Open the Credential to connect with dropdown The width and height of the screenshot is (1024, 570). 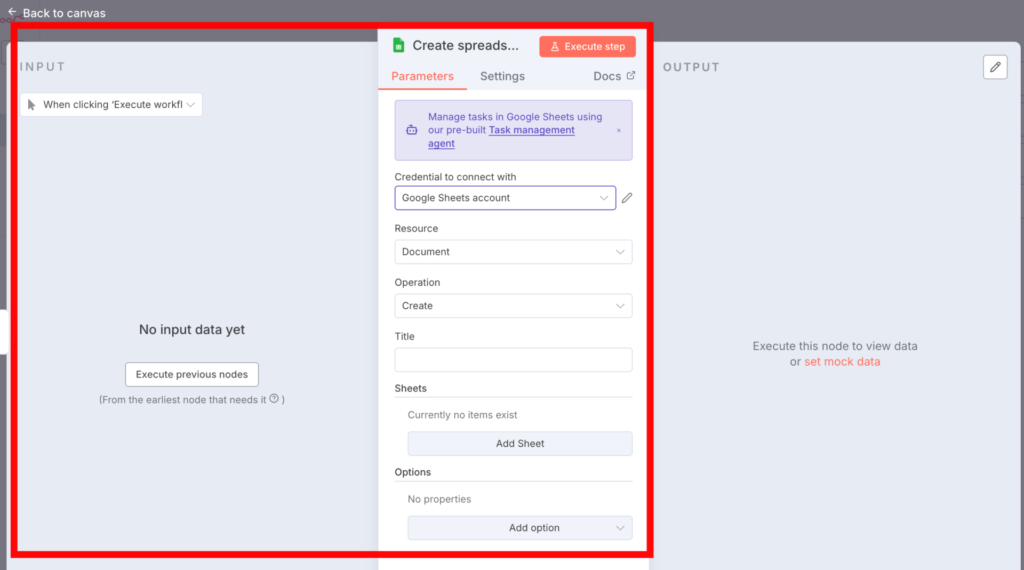click(505, 198)
